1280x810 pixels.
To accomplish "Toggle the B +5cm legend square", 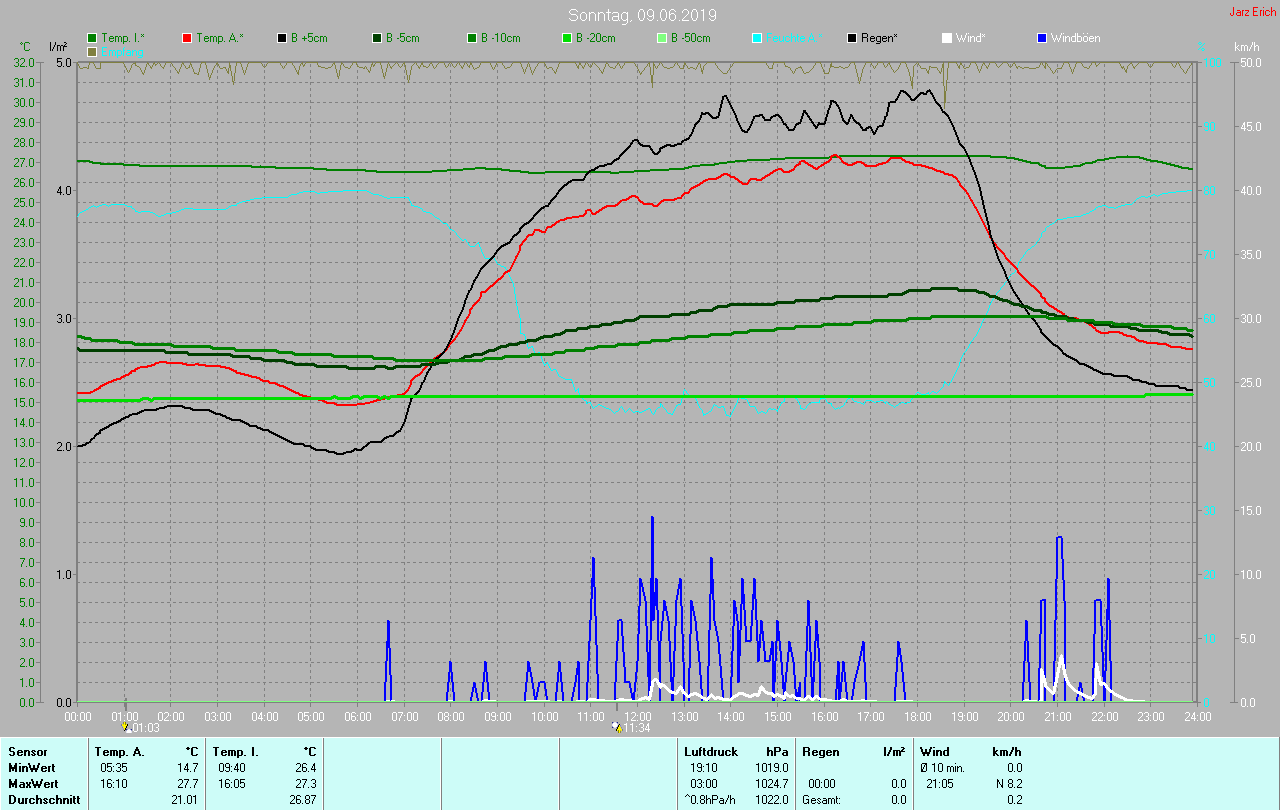I will pyautogui.click(x=283, y=38).
